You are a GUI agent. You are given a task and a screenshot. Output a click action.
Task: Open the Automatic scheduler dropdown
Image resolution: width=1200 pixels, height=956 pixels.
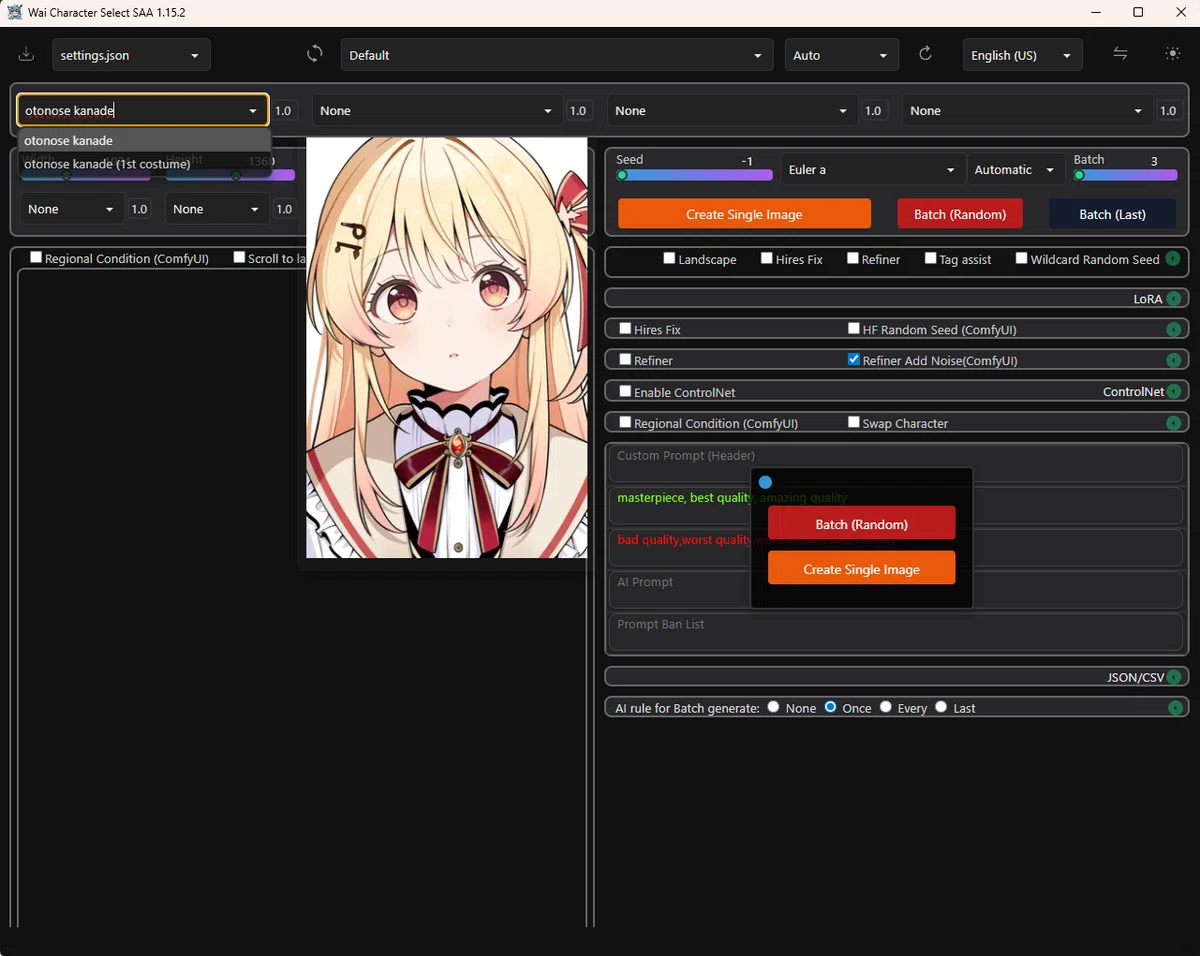tap(1015, 170)
